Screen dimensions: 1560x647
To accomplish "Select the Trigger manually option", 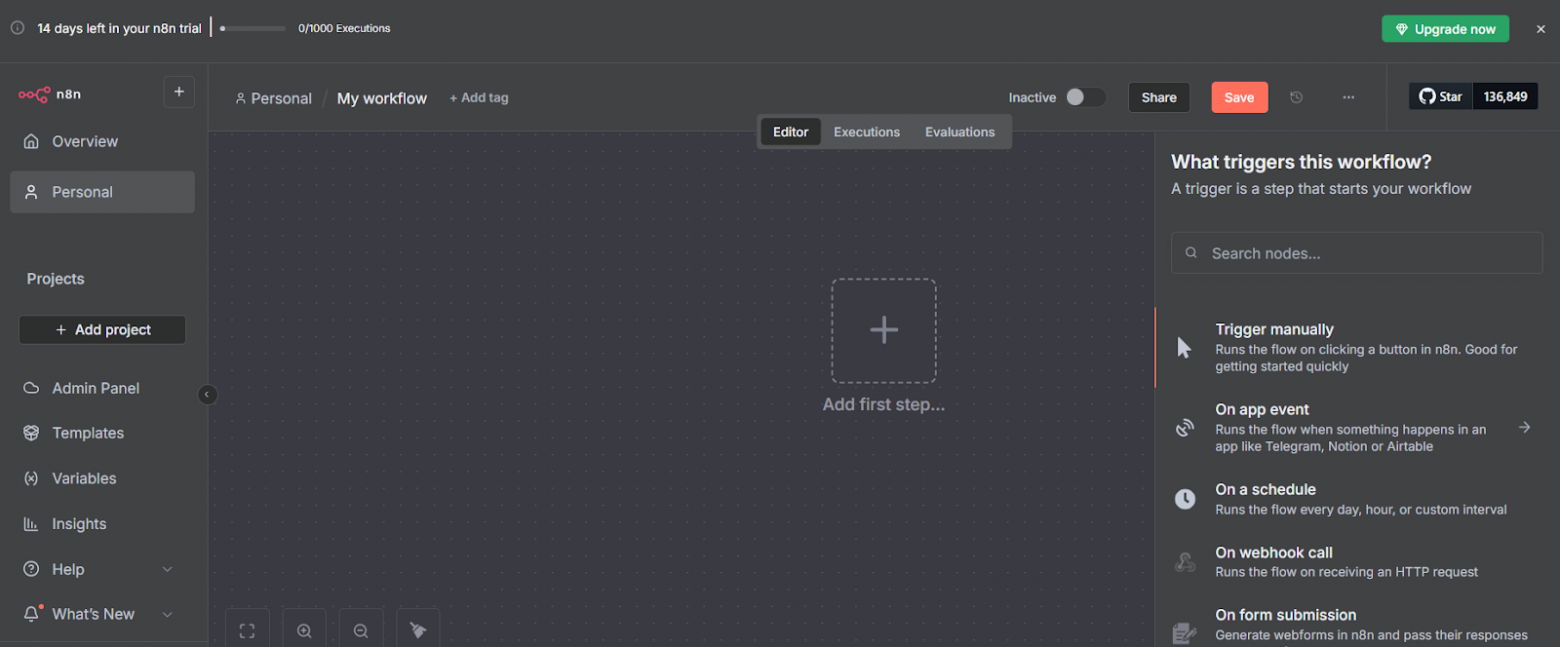I will coord(1357,347).
